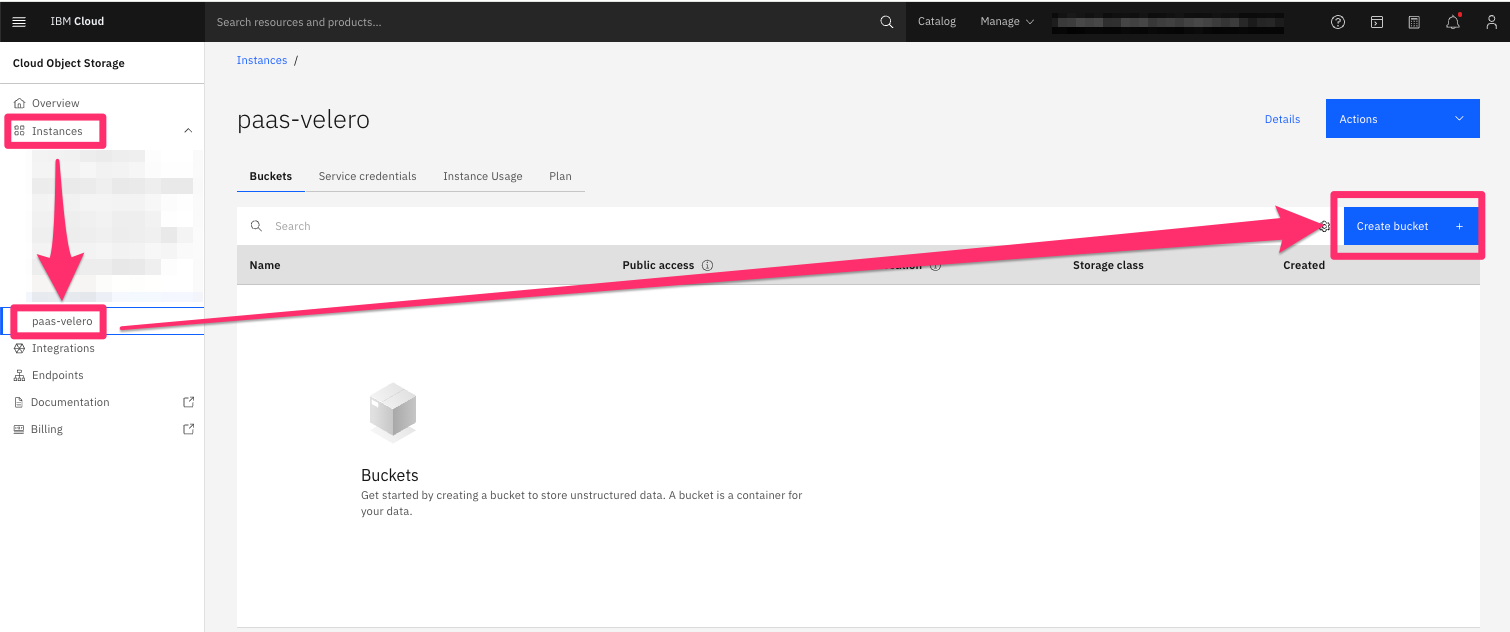The height and width of the screenshot is (632, 1510).
Task: Open the Actions dropdown button
Action: 1402,119
